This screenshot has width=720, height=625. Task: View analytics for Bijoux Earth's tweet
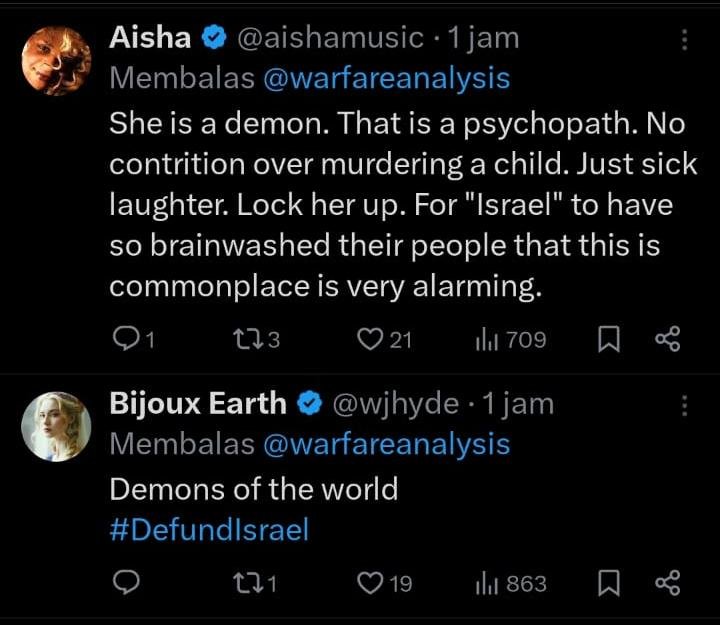coord(487,583)
